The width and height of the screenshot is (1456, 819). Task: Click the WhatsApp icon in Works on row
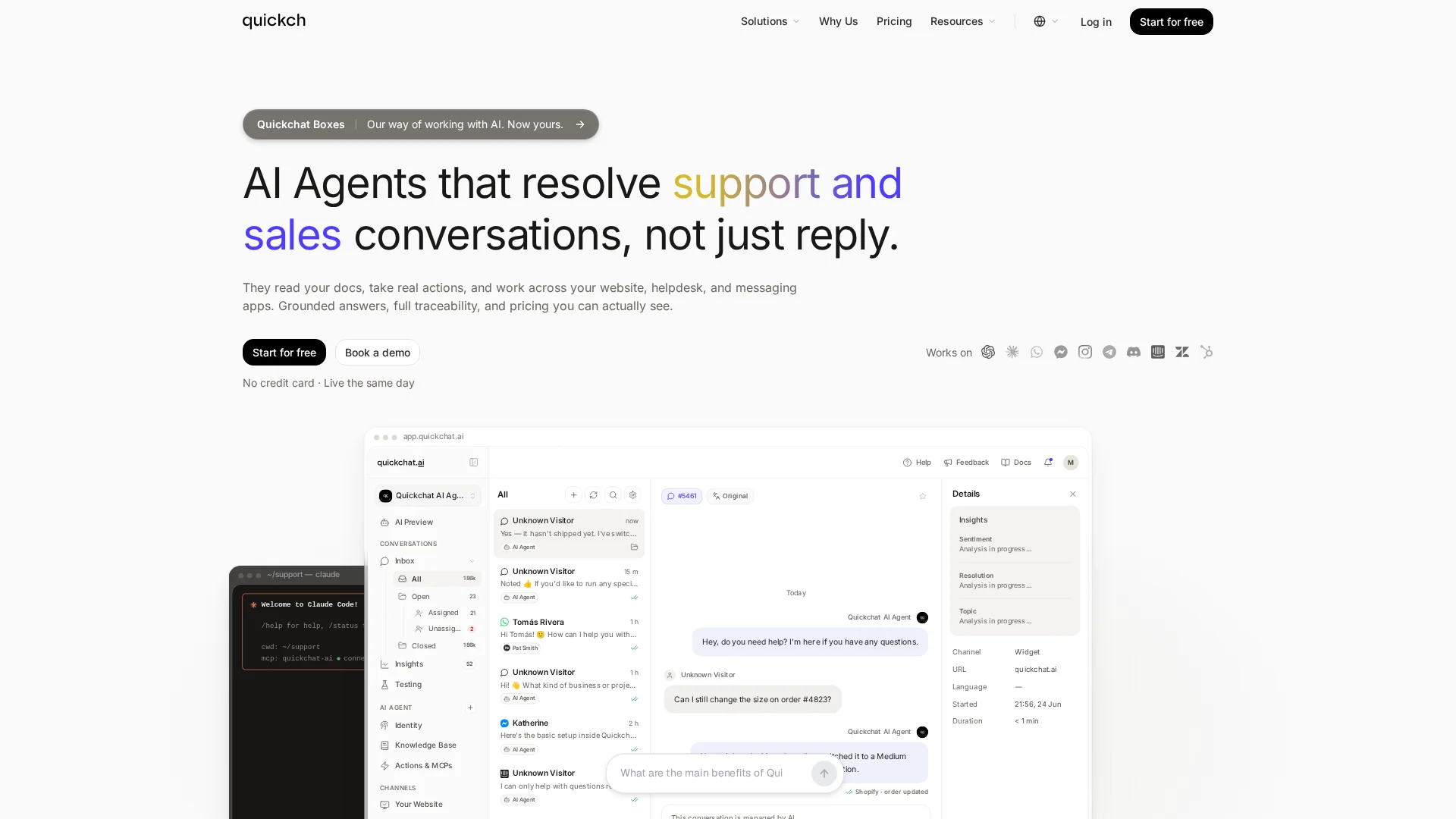click(x=1037, y=352)
